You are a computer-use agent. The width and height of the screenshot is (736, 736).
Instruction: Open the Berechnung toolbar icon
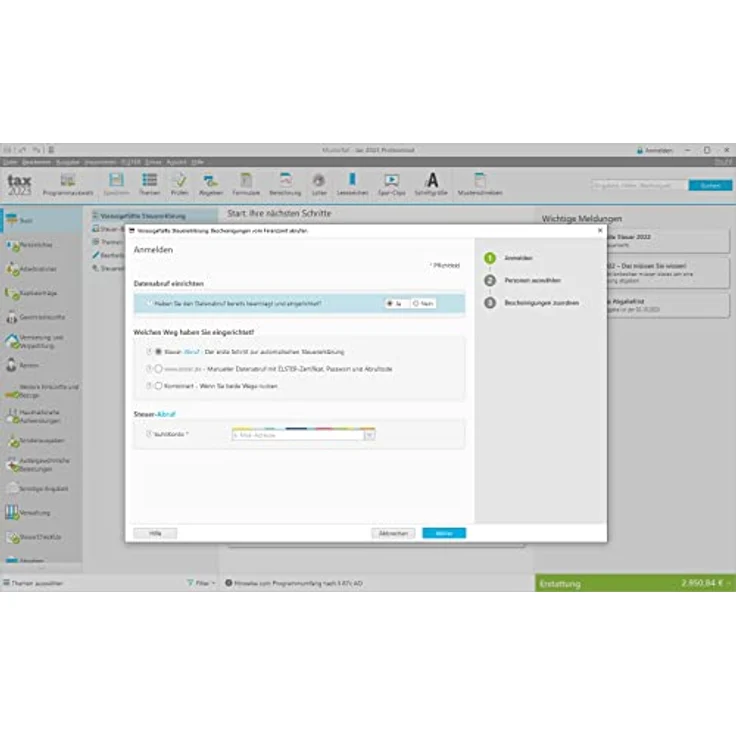[285, 182]
